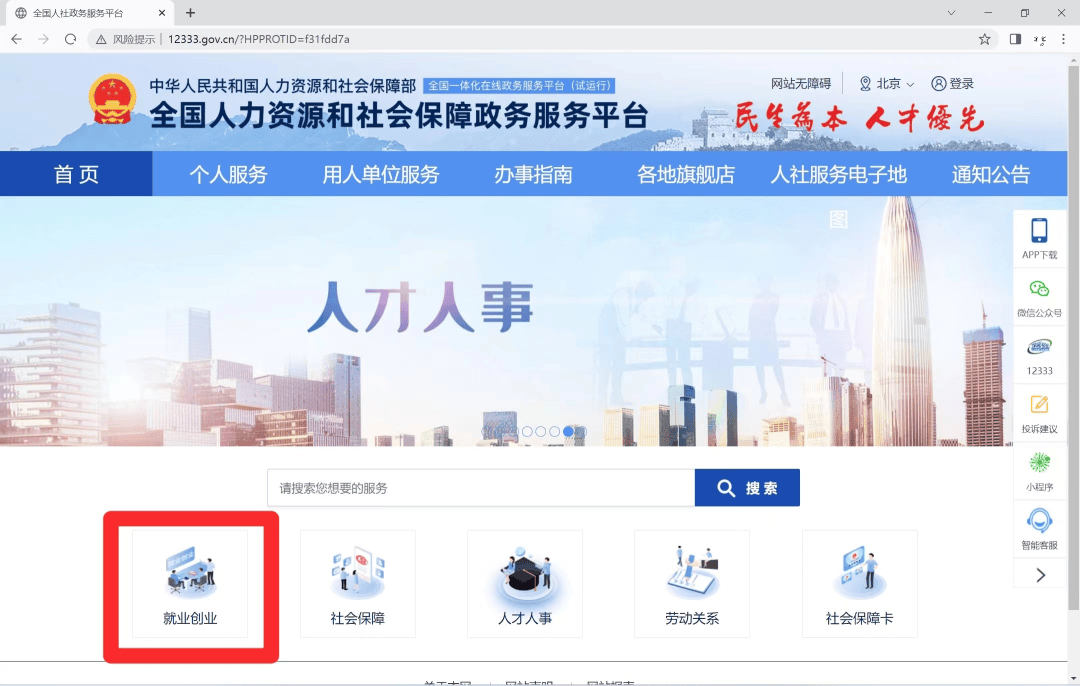Click the 登录 login link

[953, 84]
